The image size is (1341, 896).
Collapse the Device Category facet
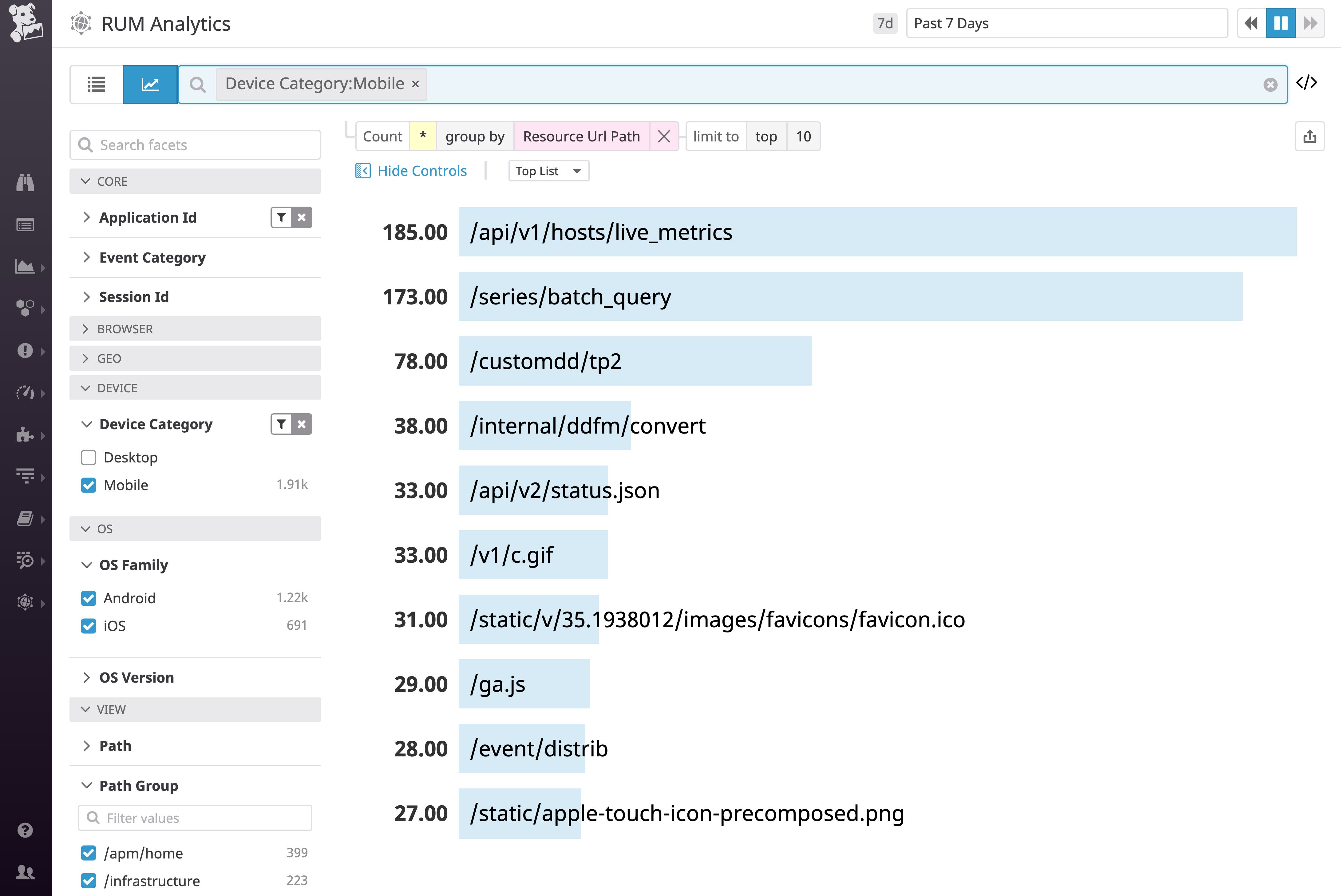tap(87, 424)
